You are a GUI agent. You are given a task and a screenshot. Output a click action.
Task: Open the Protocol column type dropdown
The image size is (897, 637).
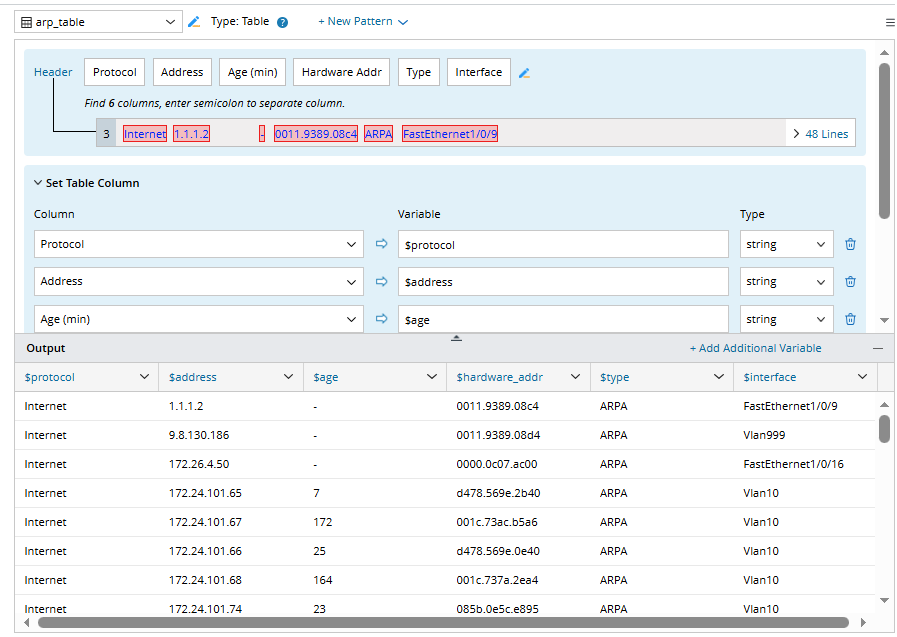[x=786, y=244]
